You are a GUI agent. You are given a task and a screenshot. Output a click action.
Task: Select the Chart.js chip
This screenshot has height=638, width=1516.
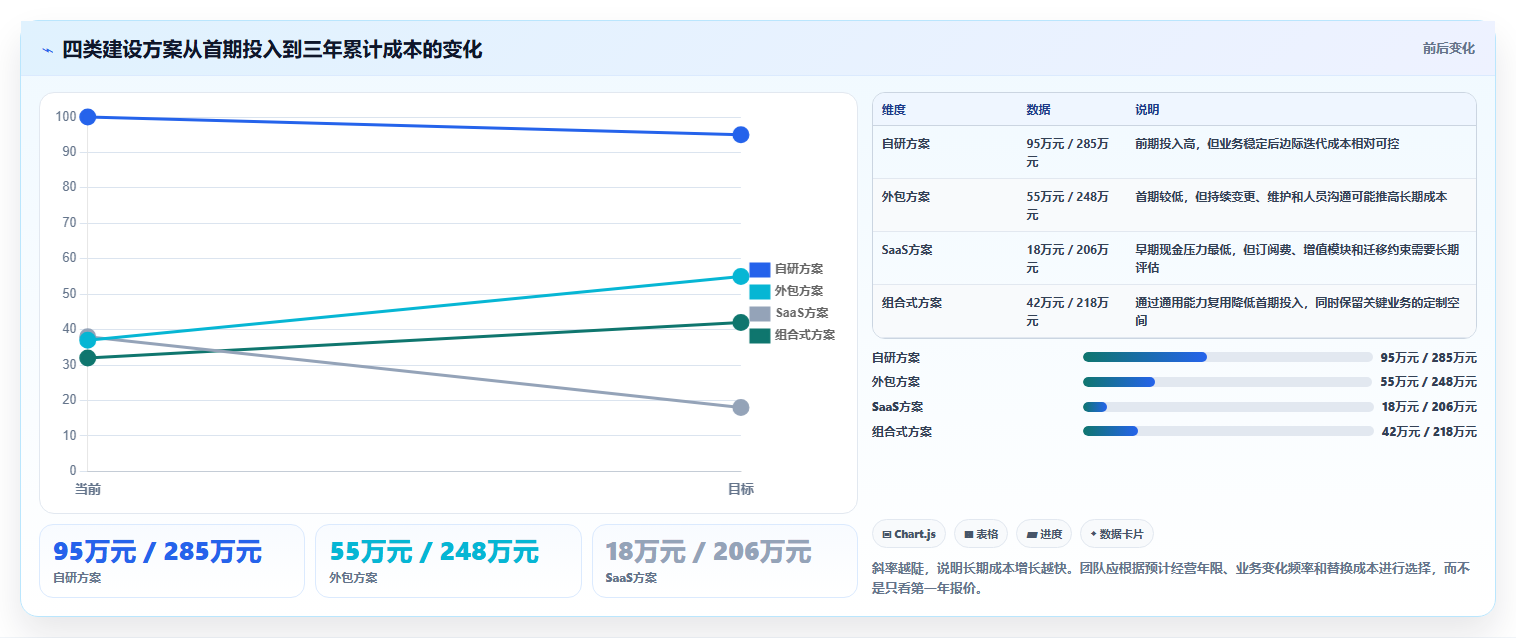[908, 534]
